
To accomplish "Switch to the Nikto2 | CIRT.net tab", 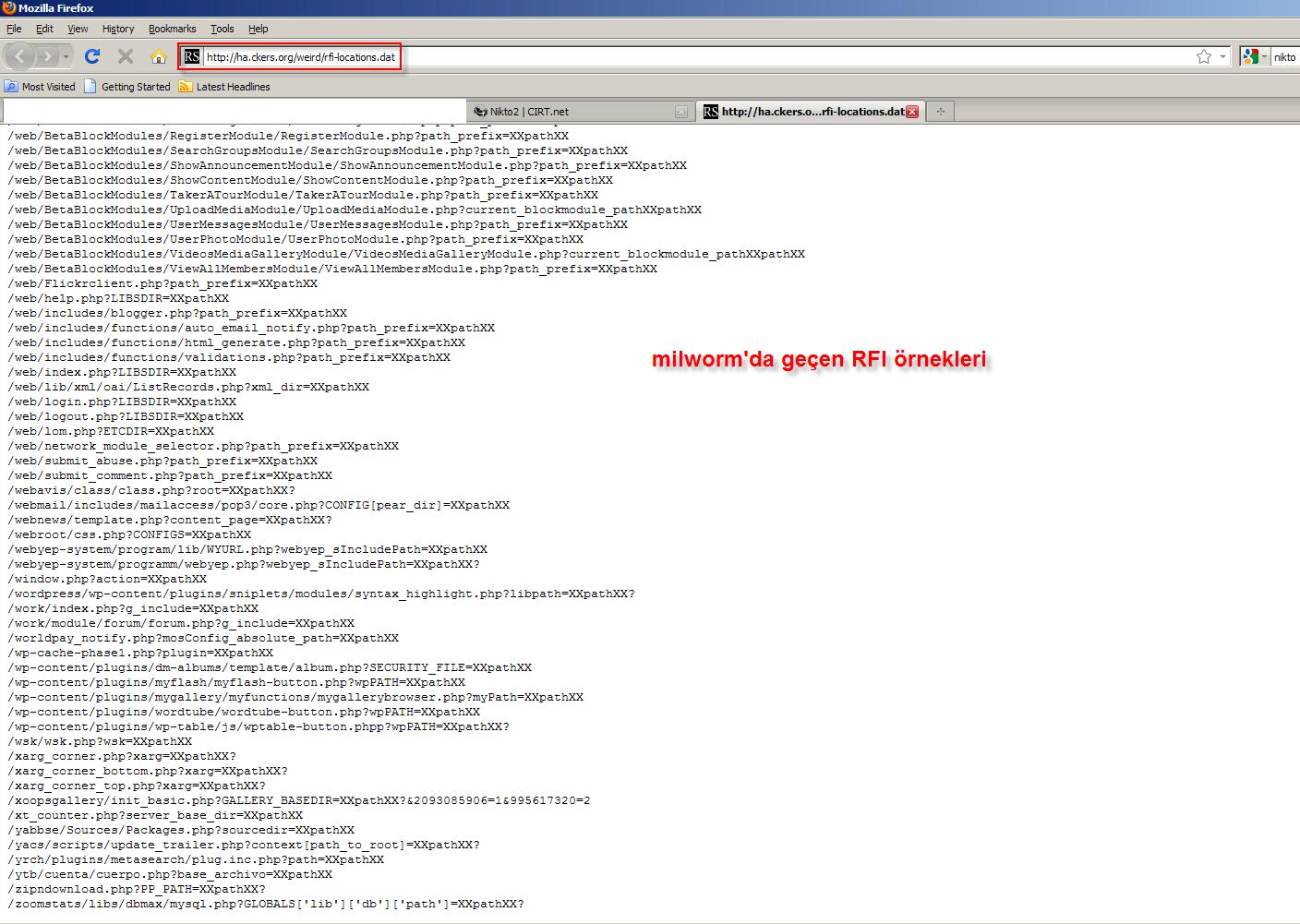I will [572, 112].
